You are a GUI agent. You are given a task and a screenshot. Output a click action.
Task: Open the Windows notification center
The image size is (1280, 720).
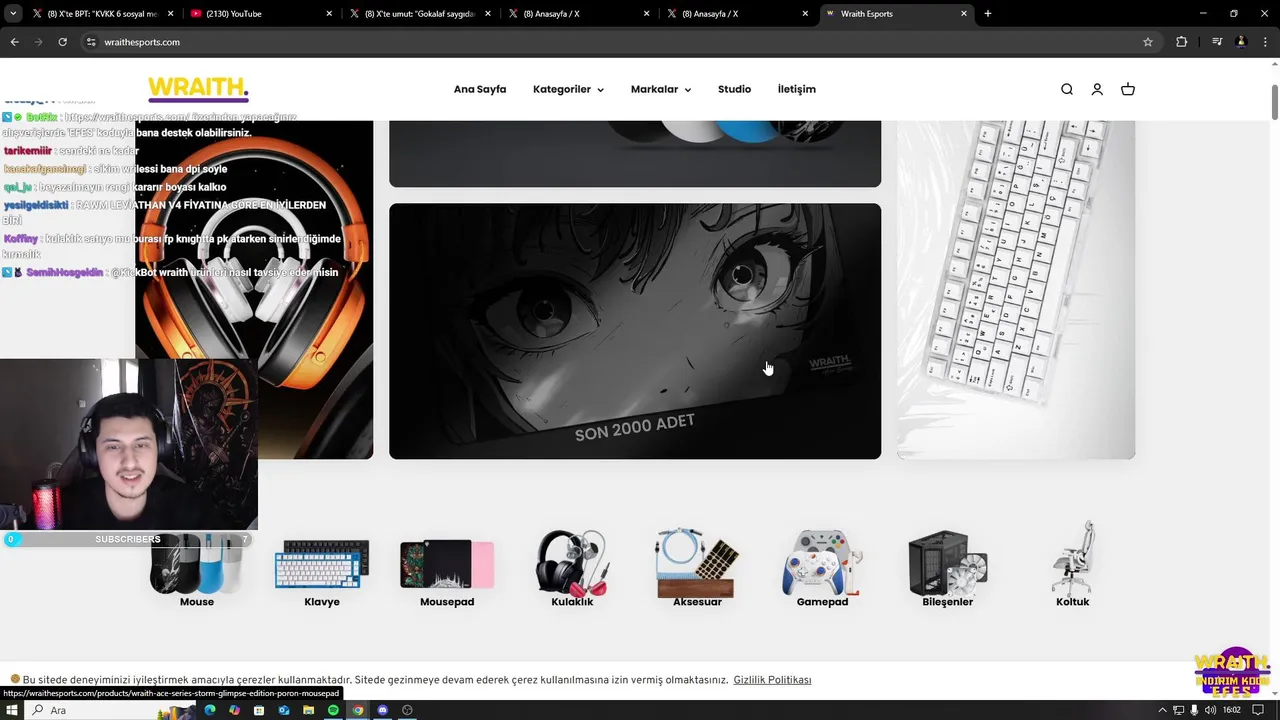[x=1258, y=710]
